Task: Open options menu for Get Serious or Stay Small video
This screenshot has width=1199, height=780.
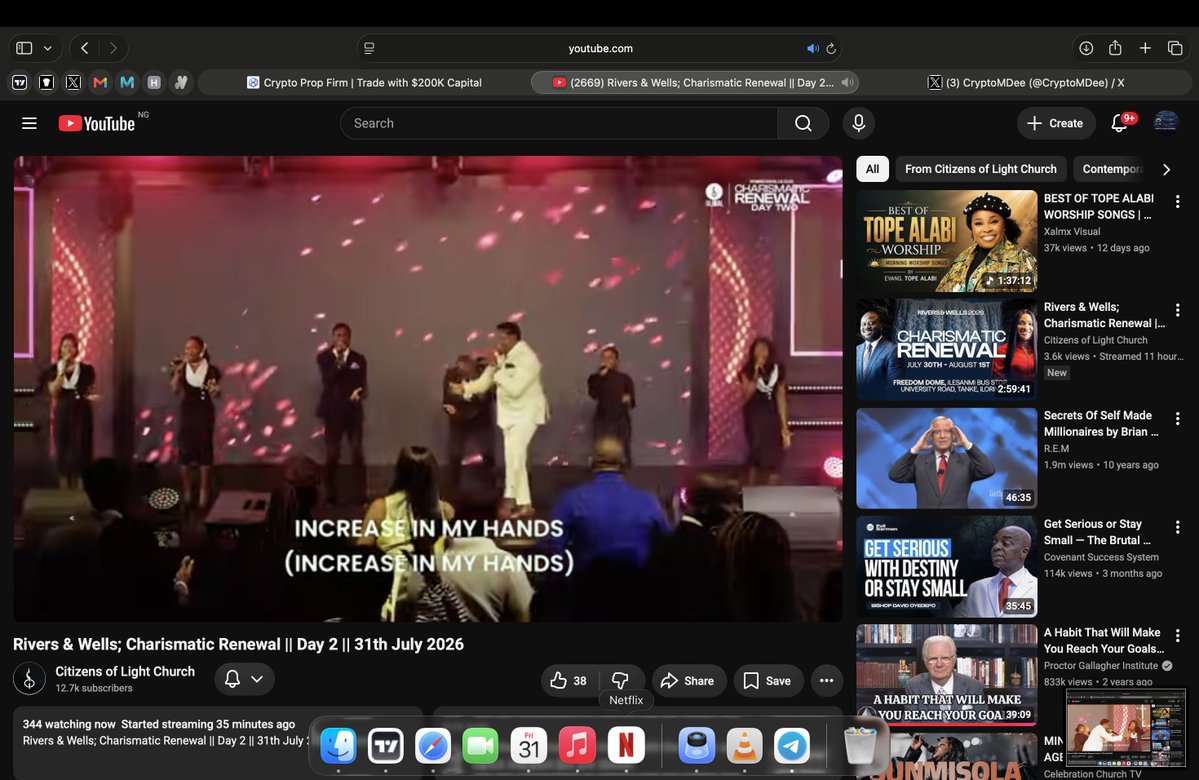Action: pyautogui.click(x=1178, y=528)
